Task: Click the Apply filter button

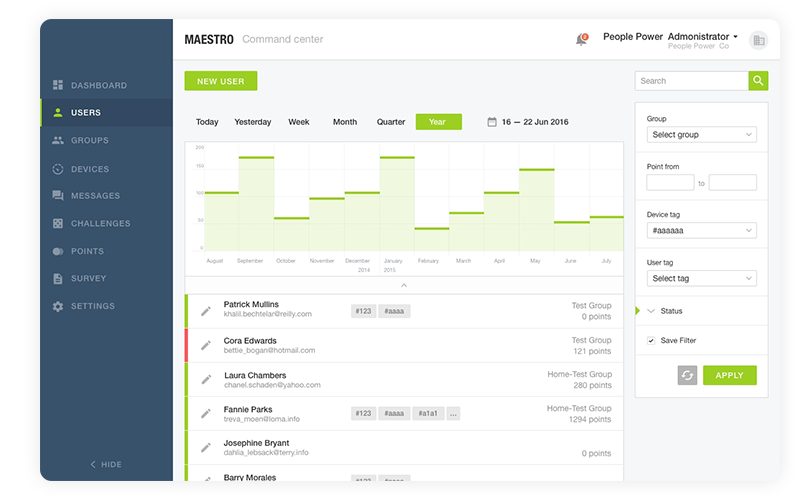Action: pos(730,376)
